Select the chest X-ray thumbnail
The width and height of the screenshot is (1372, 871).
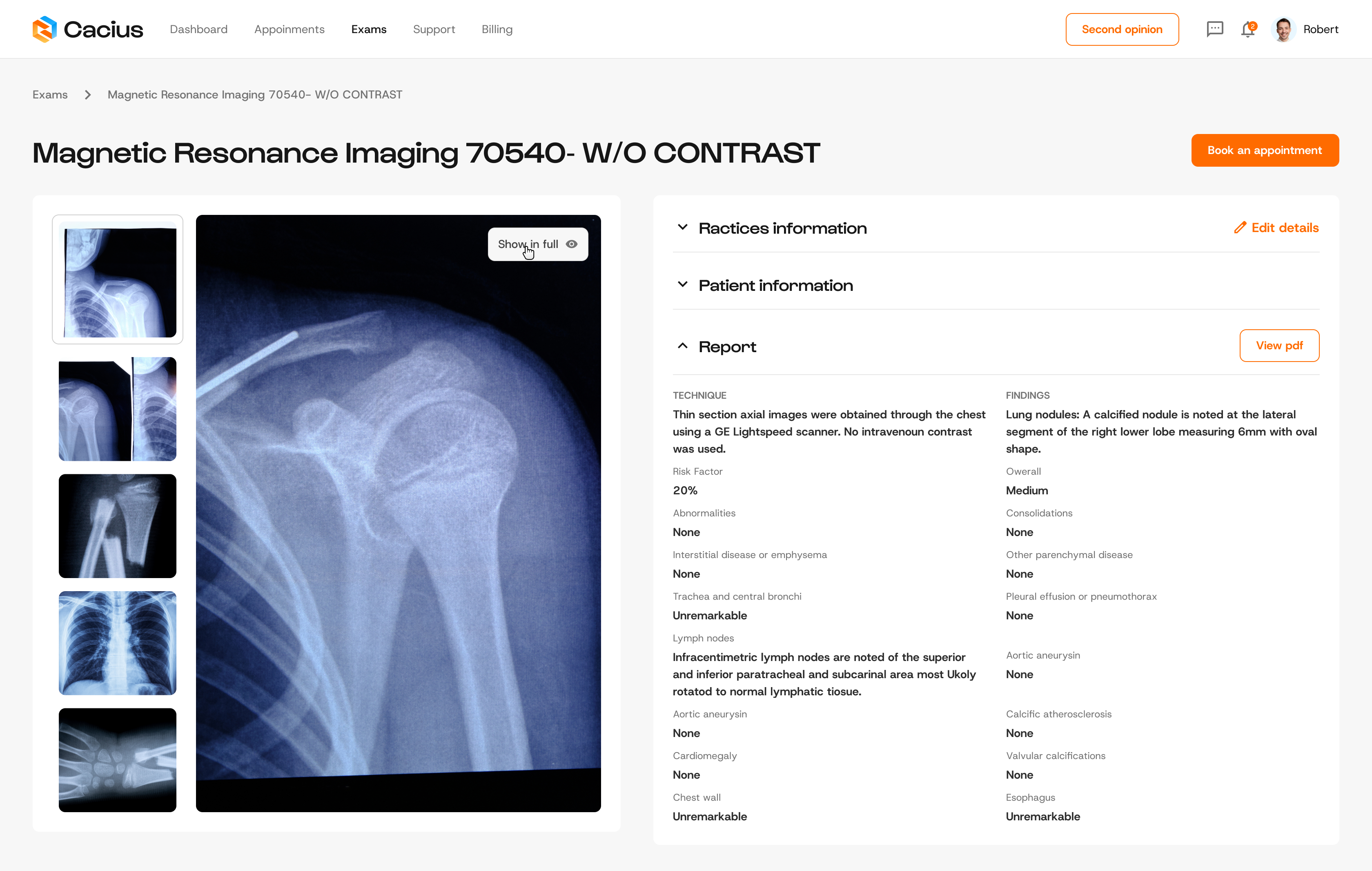[x=117, y=642]
